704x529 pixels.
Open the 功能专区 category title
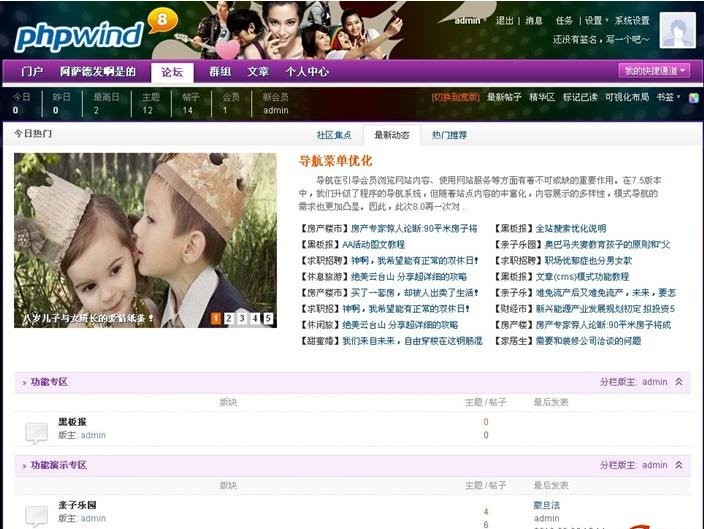tap(49, 382)
